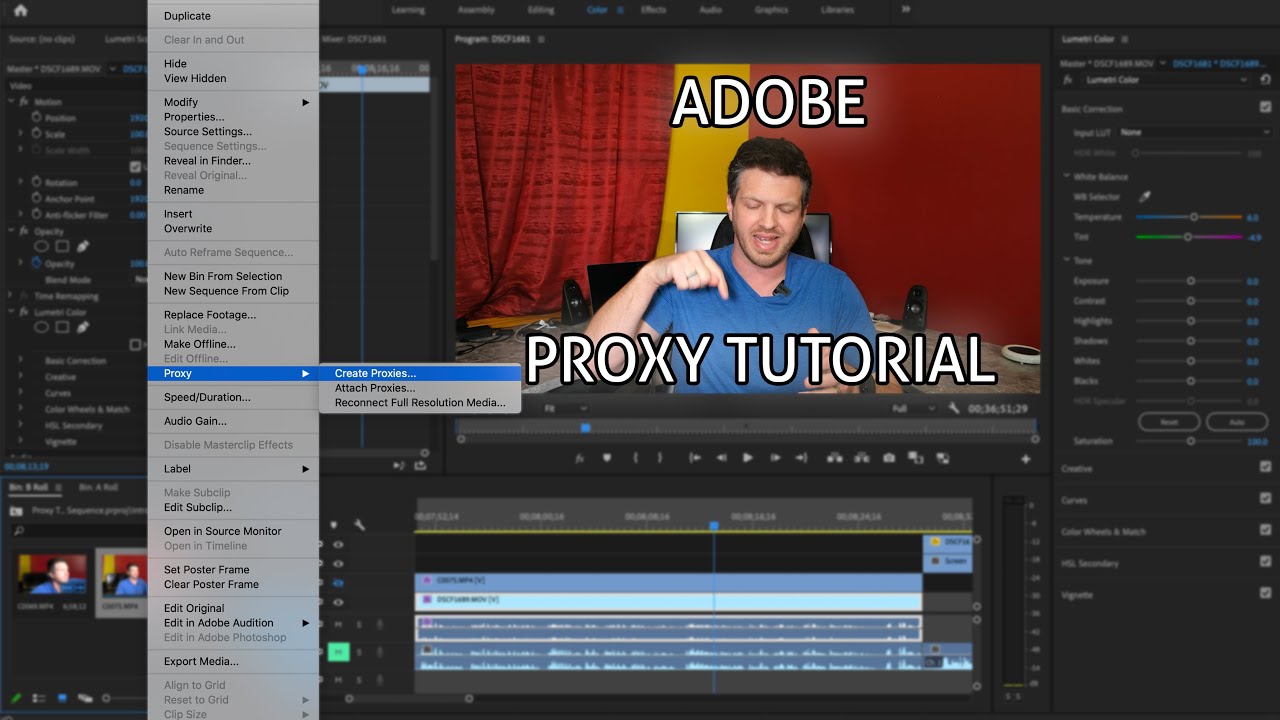Adjust the Temperature slider handle

[1194, 217]
